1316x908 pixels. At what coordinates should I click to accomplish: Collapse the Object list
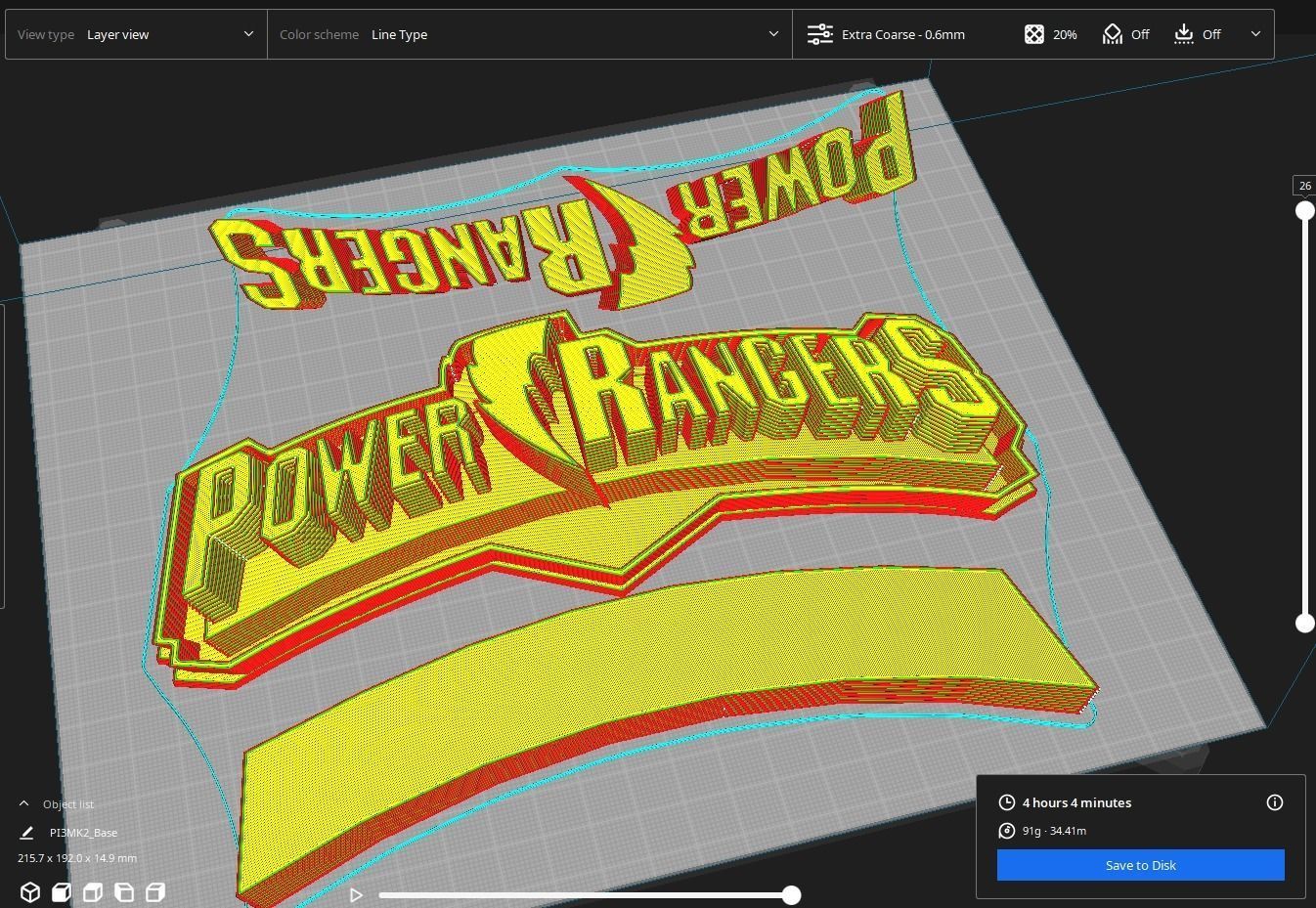pyautogui.click(x=23, y=803)
